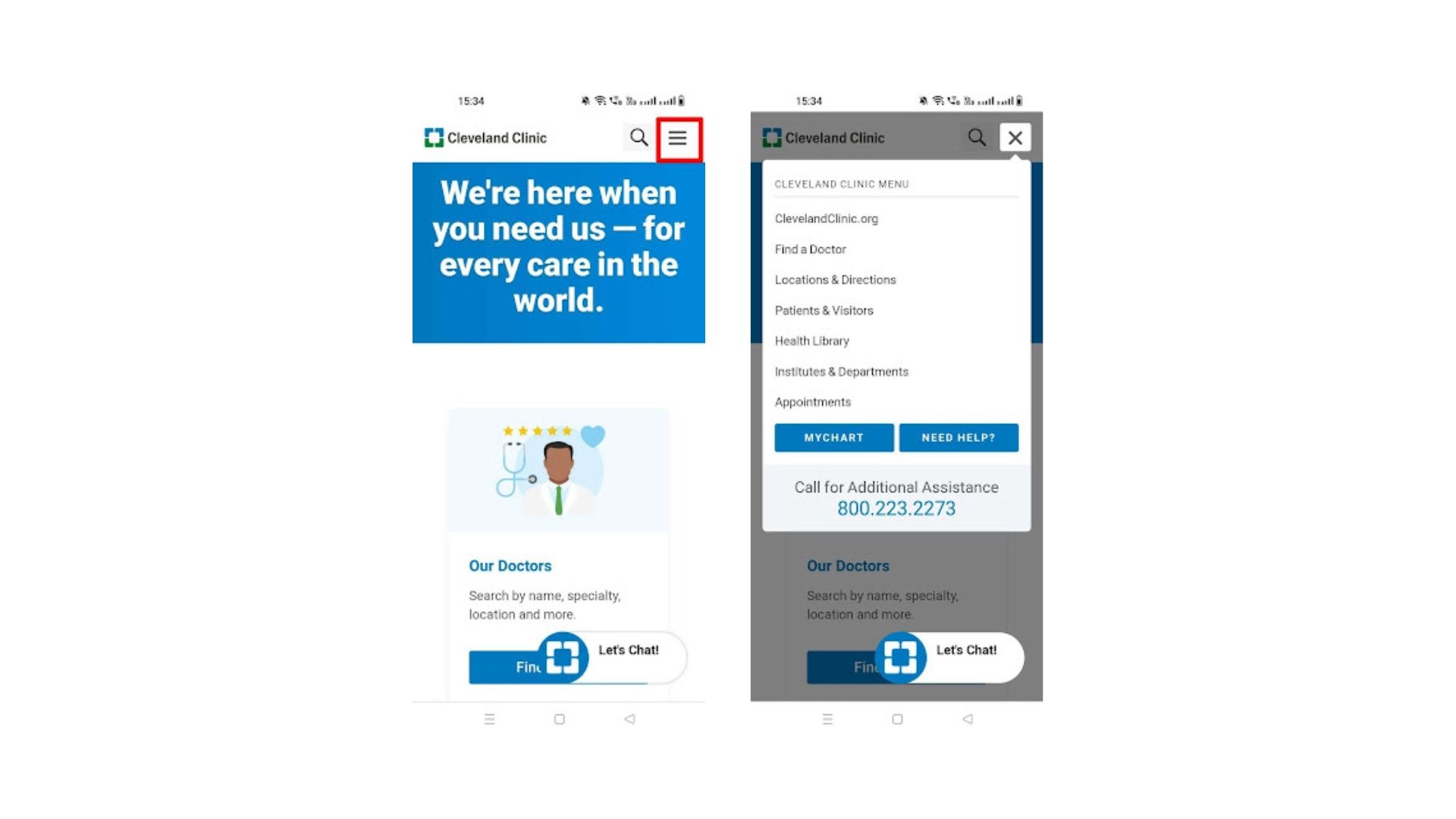Open Health Library menu entry
1456x819 pixels.
[x=811, y=340]
